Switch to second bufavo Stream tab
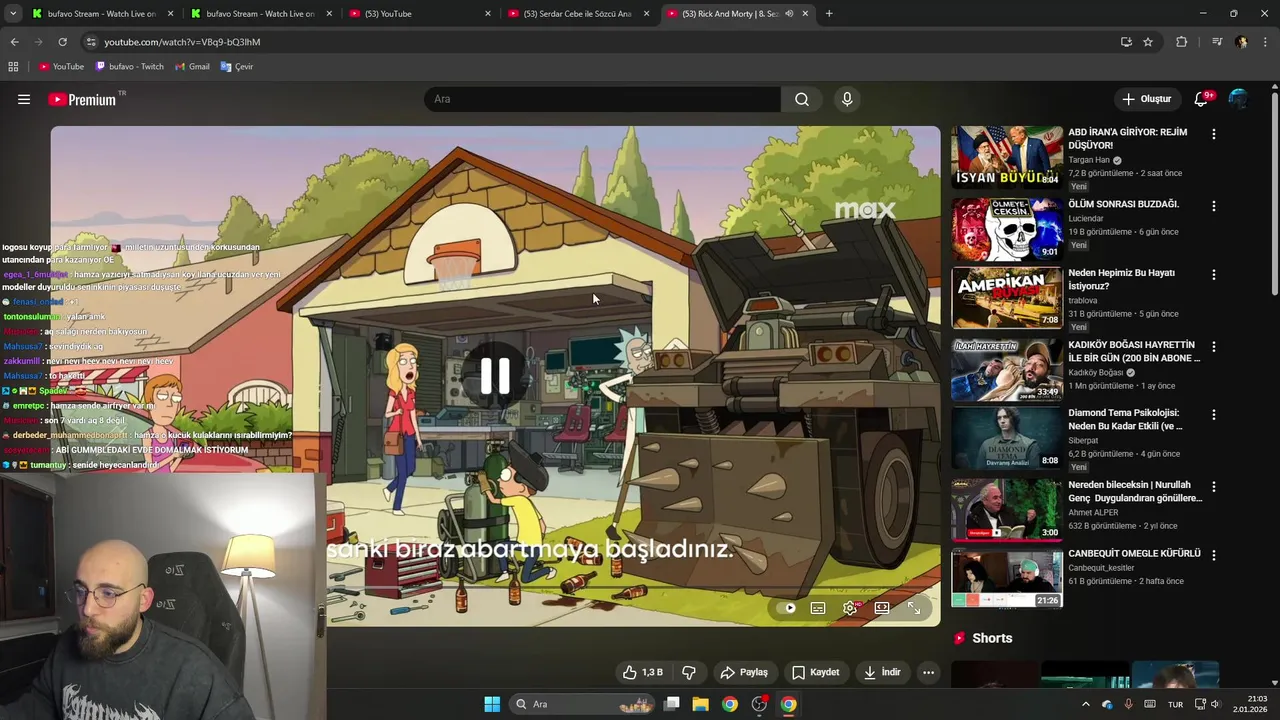This screenshot has height=720, width=1280. point(260,14)
